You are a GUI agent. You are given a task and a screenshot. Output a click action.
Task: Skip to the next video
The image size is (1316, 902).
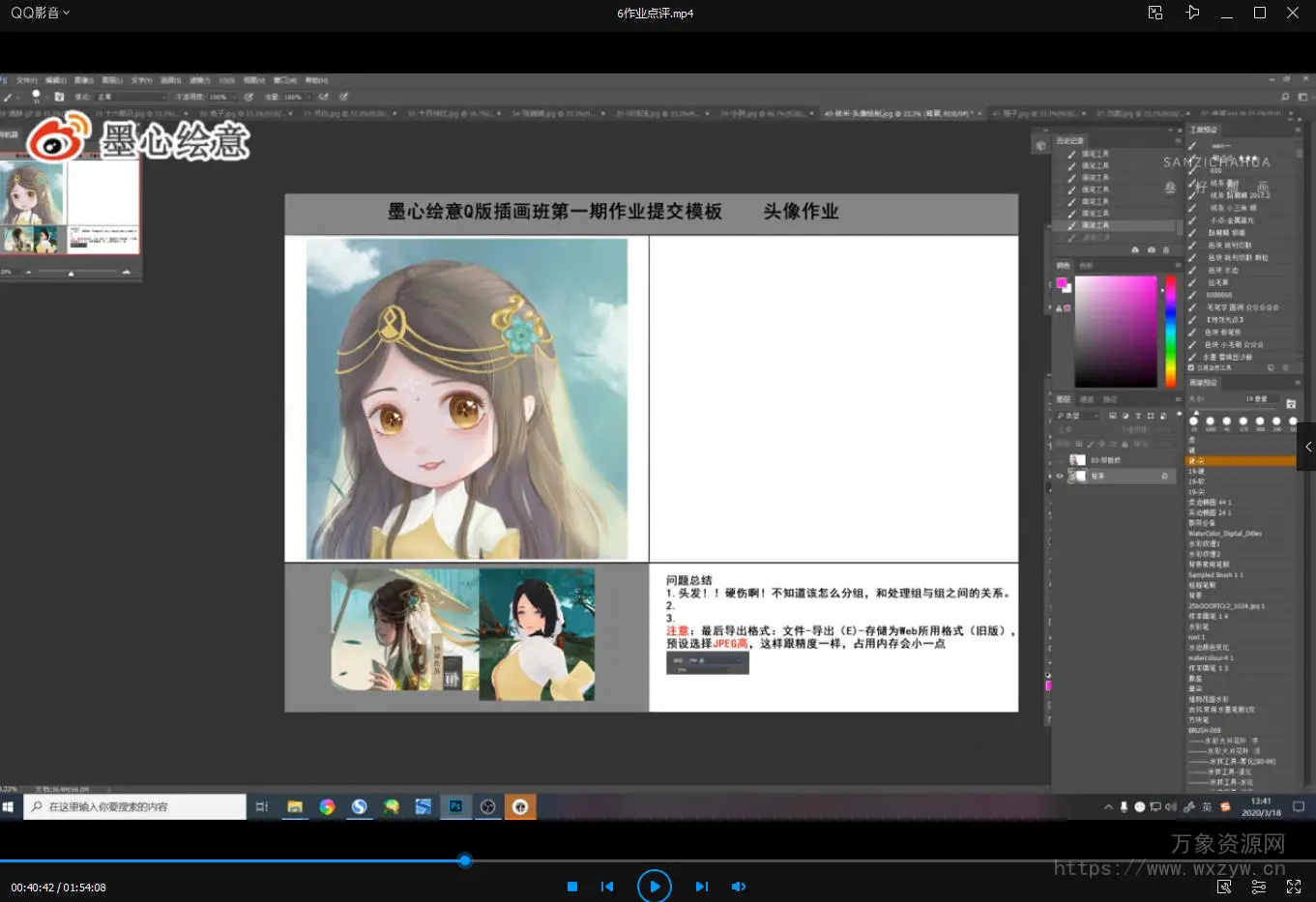702,887
